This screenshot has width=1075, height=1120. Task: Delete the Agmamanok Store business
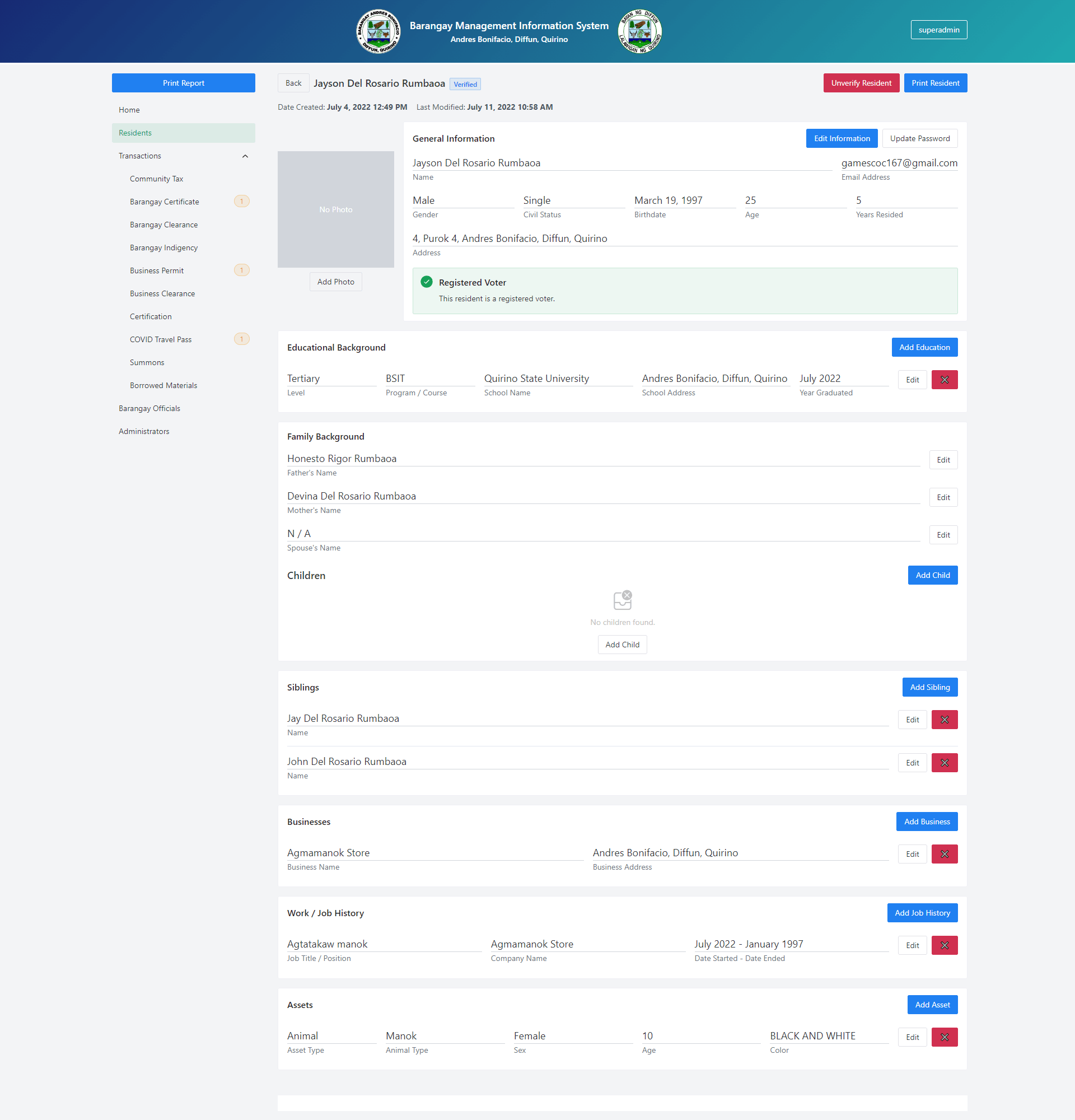(944, 853)
